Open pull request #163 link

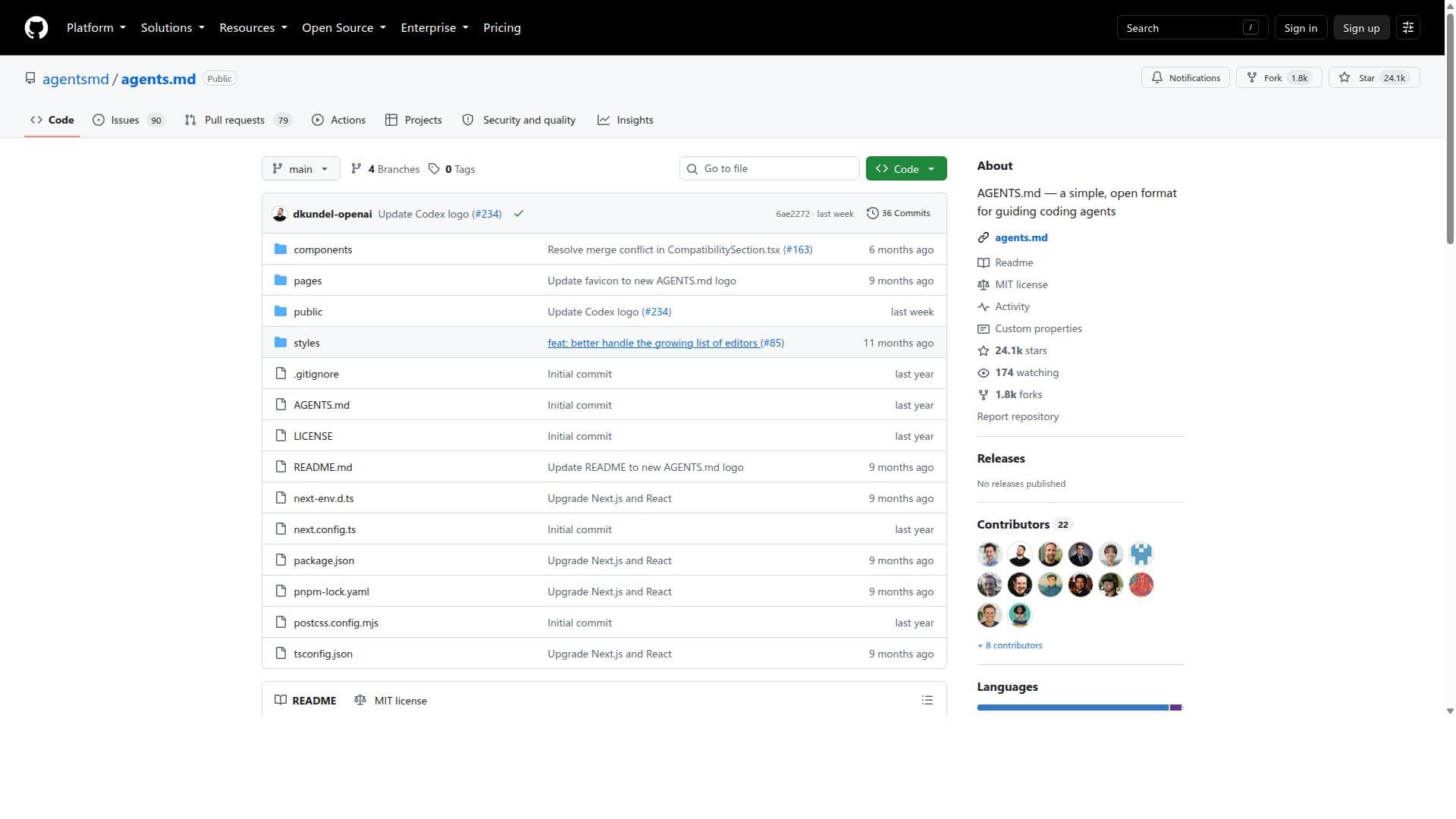(x=798, y=249)
